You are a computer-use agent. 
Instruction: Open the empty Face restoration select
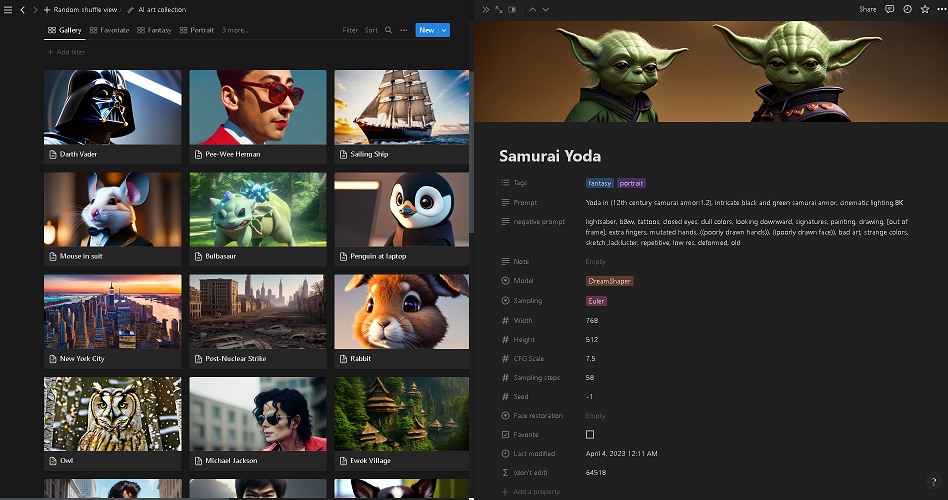point(596,416)
